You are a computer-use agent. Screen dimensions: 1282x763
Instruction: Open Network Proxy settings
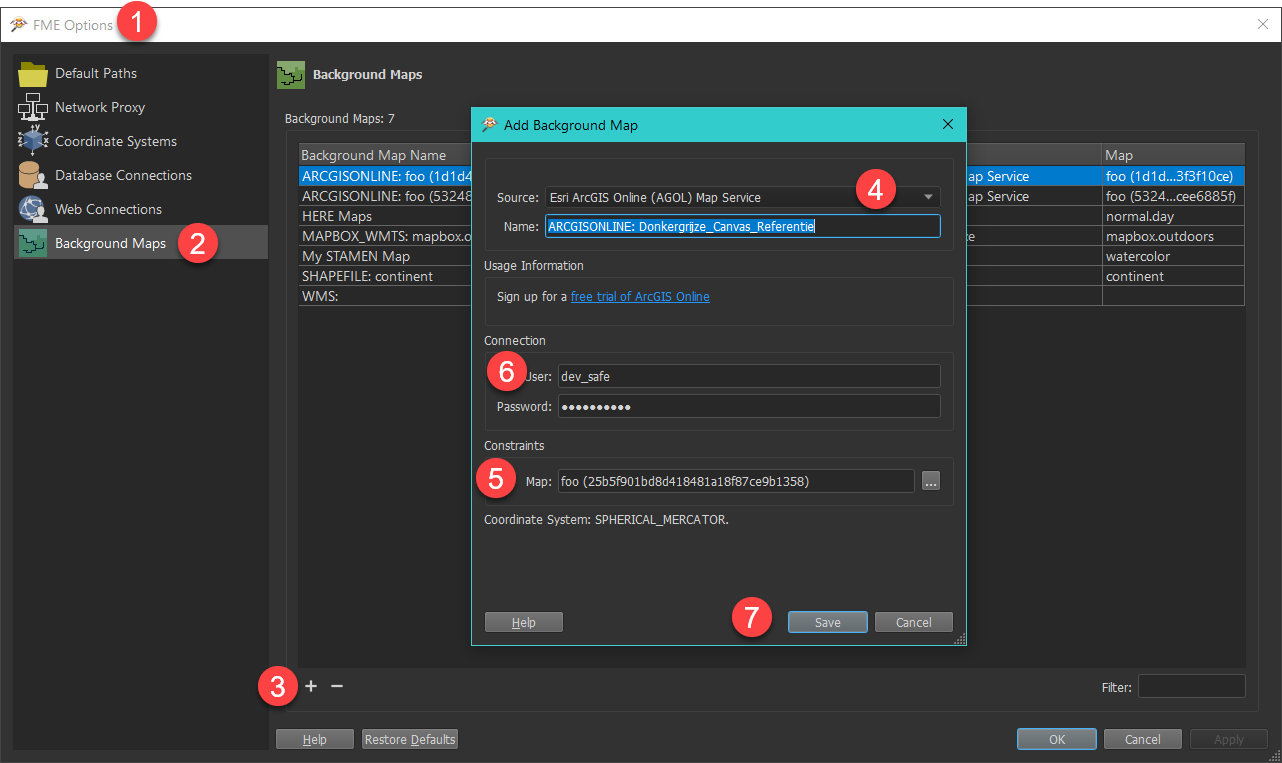141,107
